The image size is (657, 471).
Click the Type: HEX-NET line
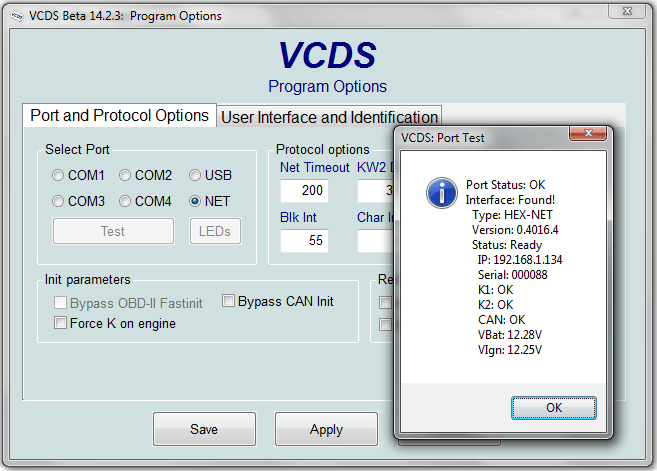coord(512,215)
